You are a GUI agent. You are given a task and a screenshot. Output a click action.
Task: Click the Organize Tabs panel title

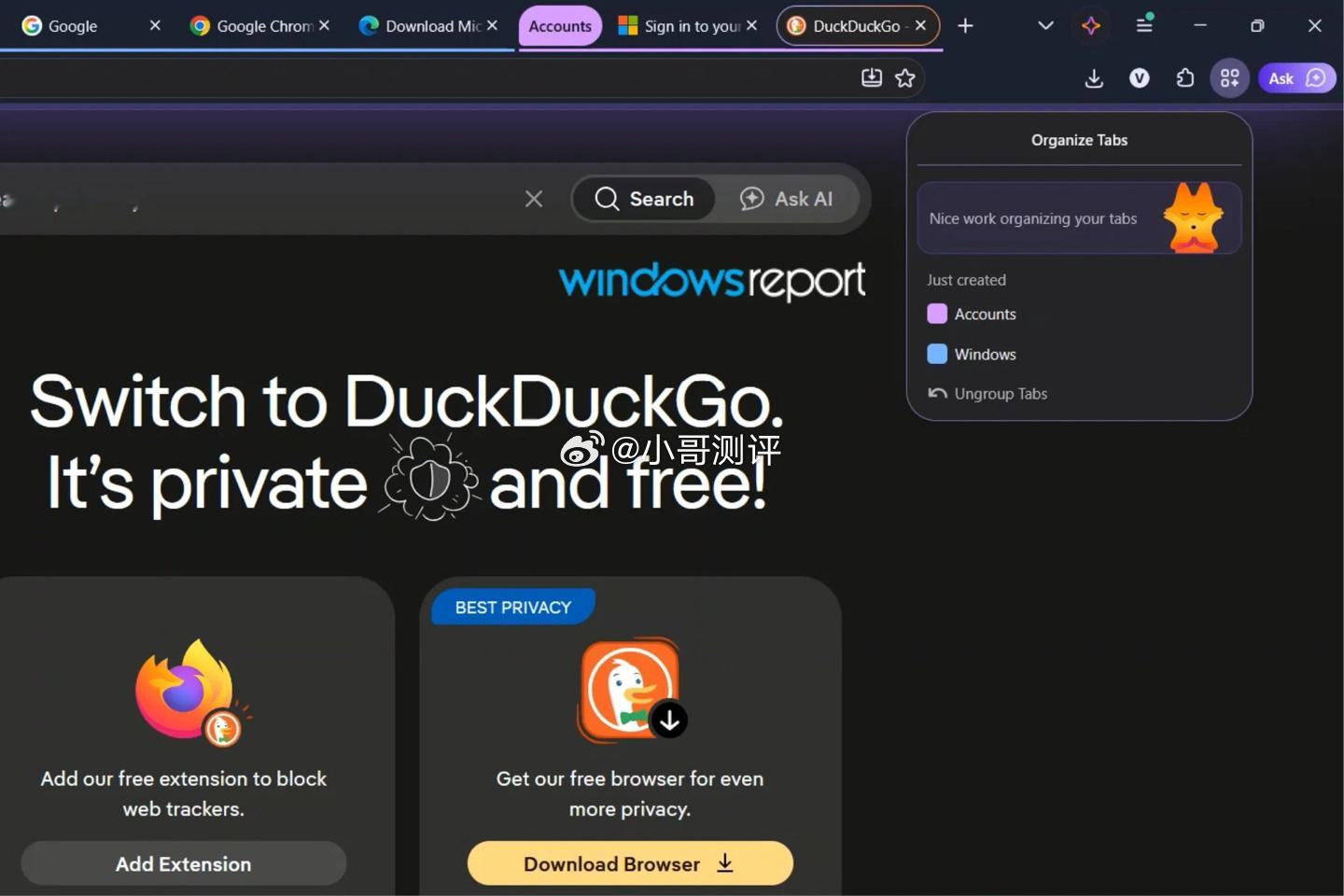pos(1079,140)
